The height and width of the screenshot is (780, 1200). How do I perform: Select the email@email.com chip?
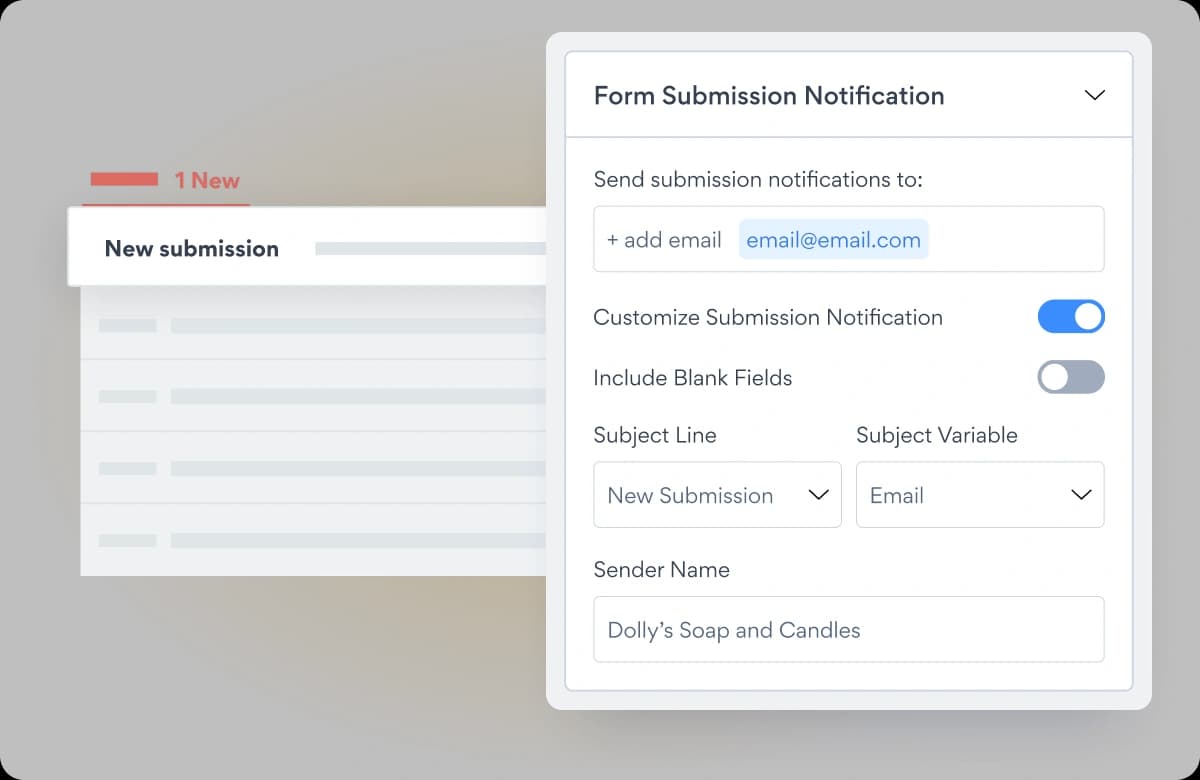coord(834,240)
